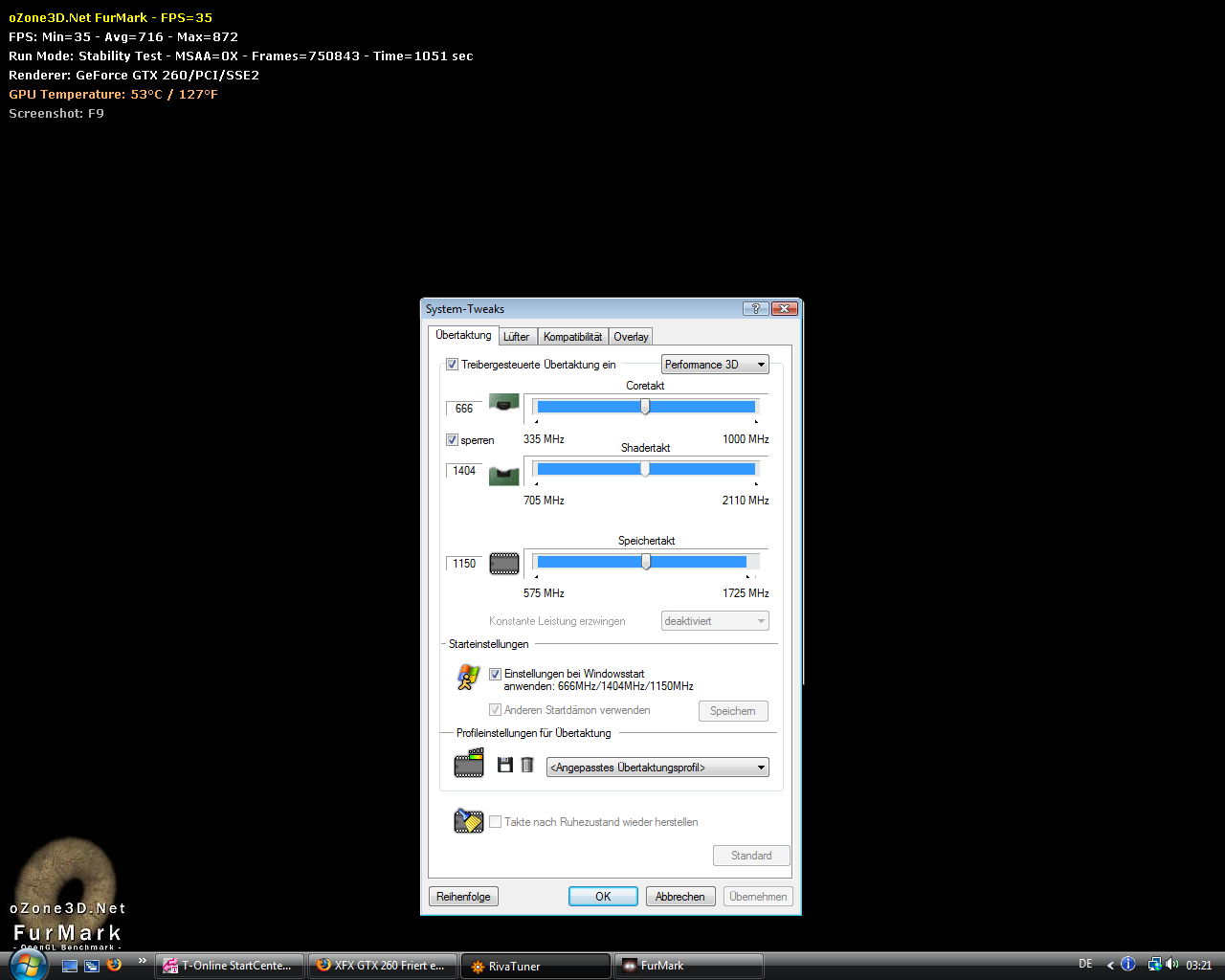Switch to RivaTuner taskbar window
1225x980 pixels.
pyautogui.click(x=536, y=966)
